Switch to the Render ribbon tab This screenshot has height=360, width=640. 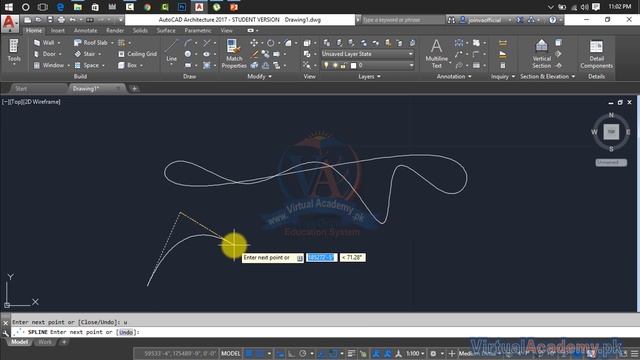(x=115, y=31)
